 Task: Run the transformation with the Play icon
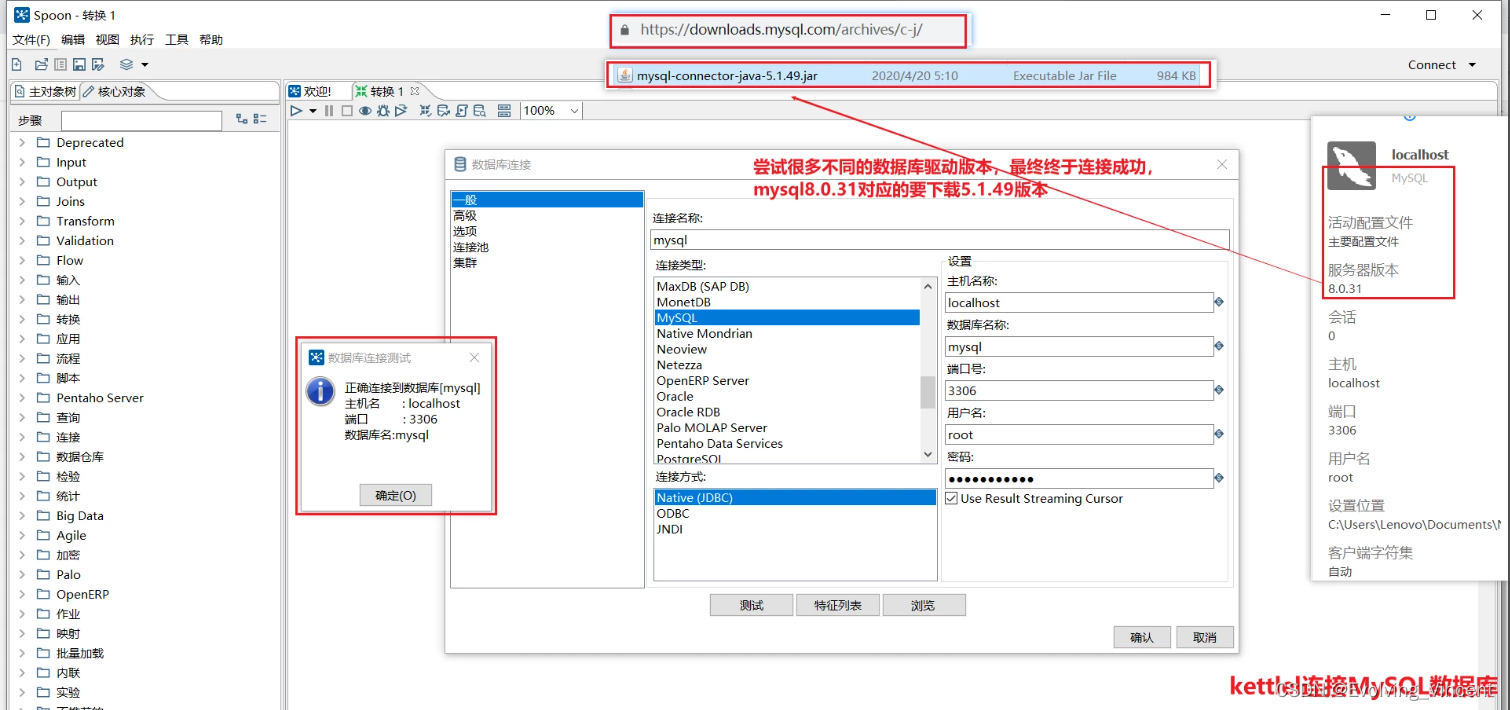point(296,110)
